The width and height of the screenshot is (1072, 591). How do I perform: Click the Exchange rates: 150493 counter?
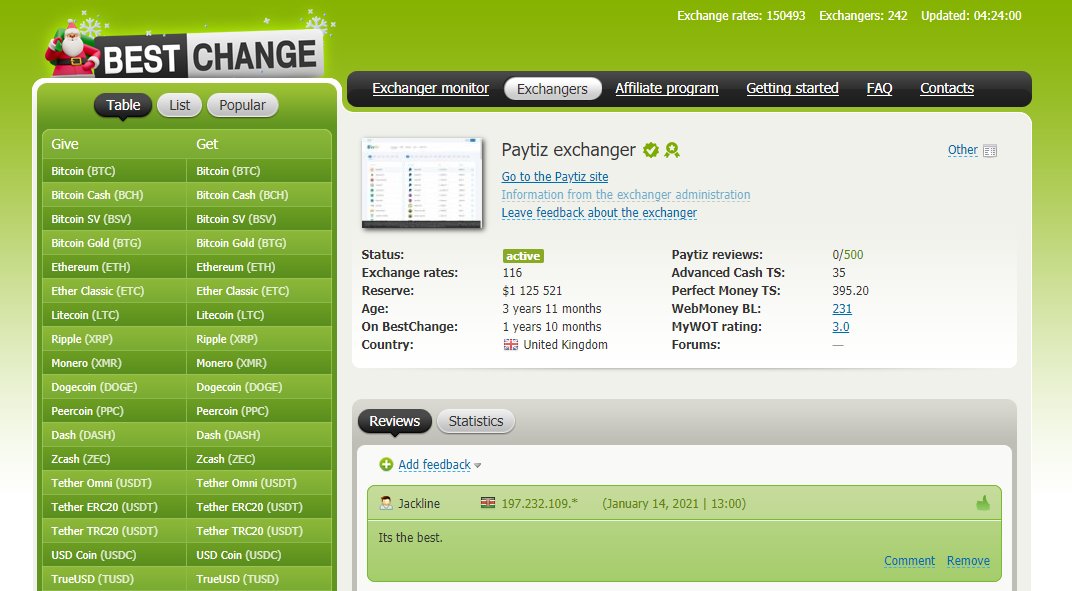741,15
